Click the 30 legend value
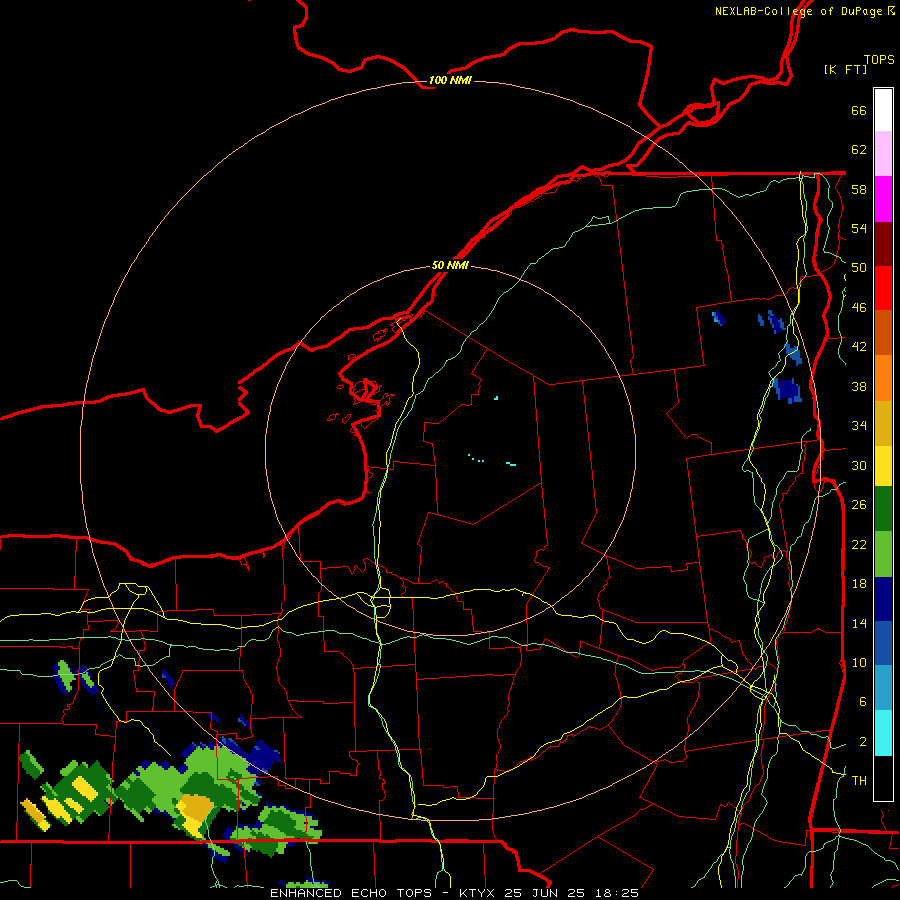 click(859, 465)
